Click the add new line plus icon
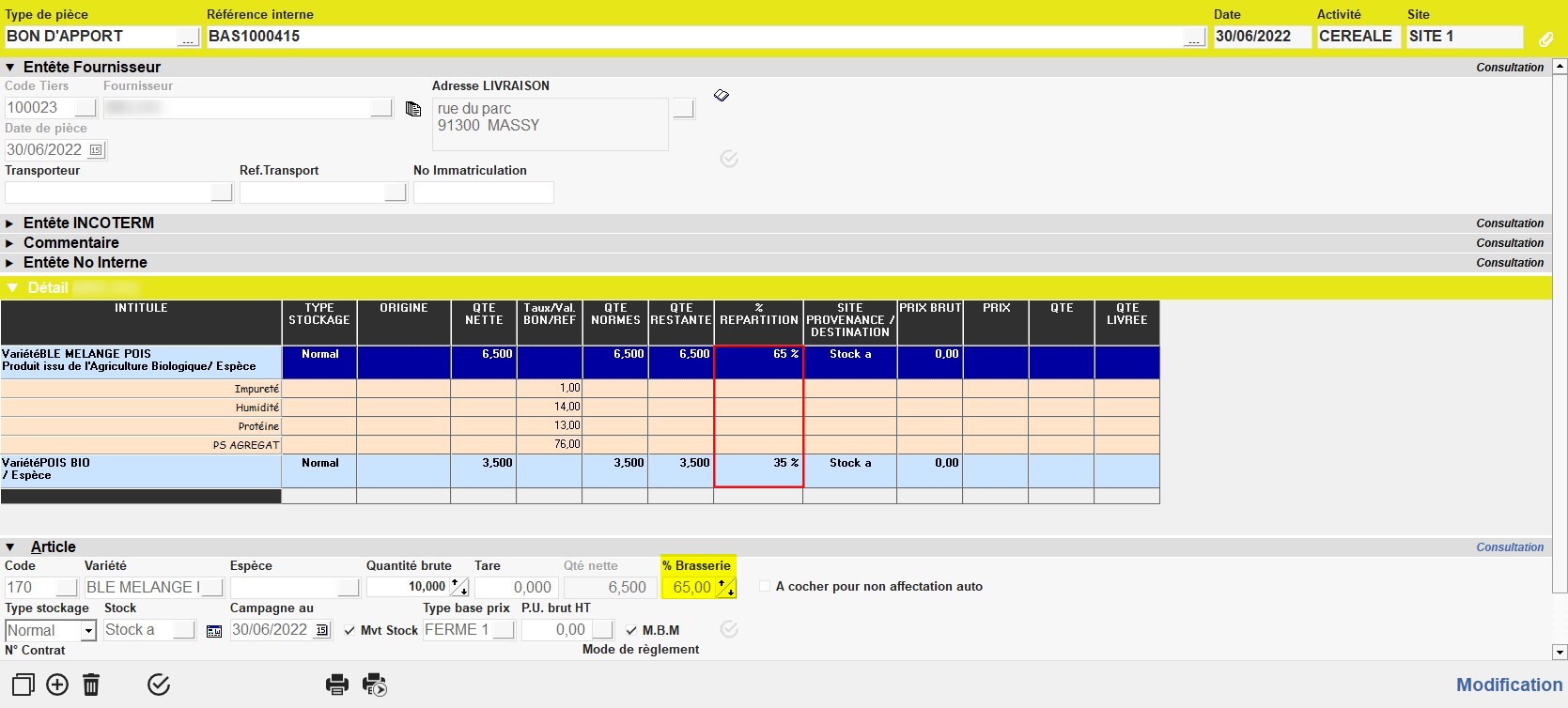The image size is (1568, 708). (57, 685)
